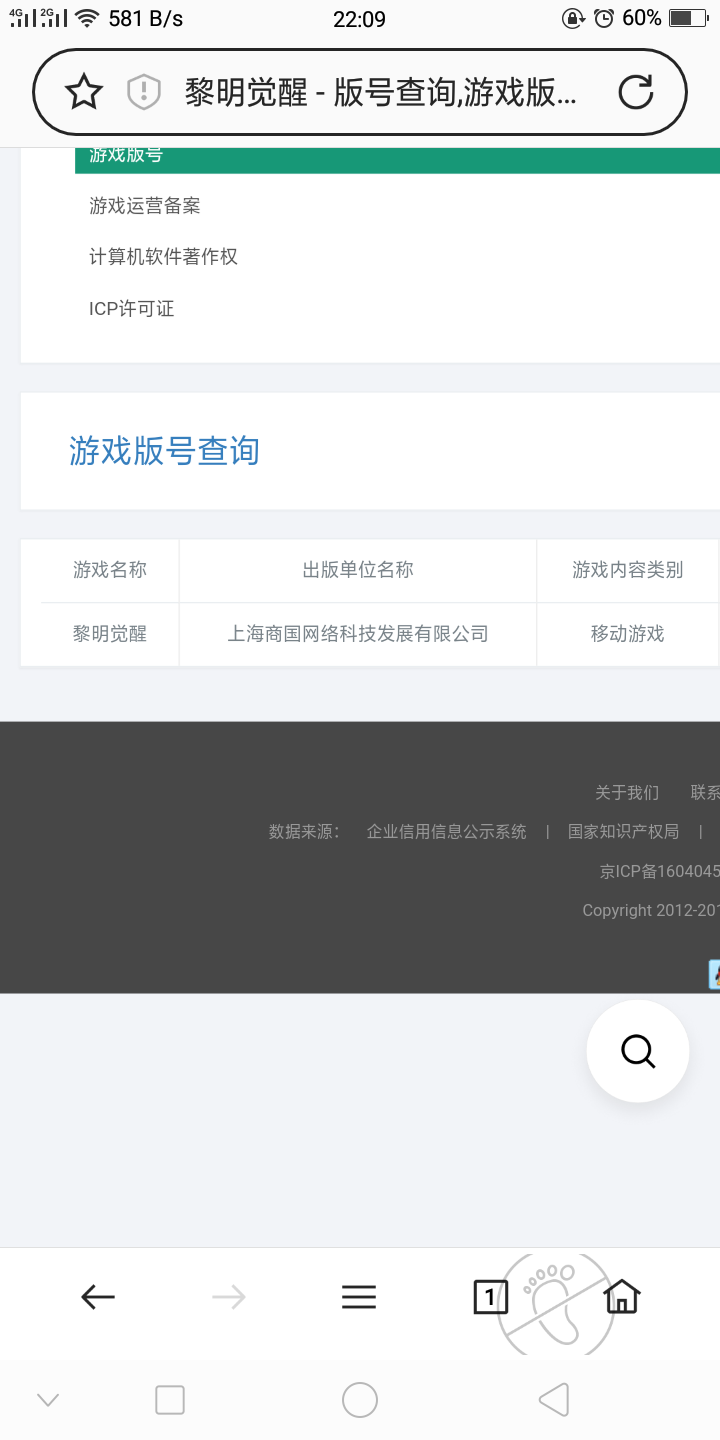
Task: Tap the battery icon in status bar
Action: (x=688, y=18)
